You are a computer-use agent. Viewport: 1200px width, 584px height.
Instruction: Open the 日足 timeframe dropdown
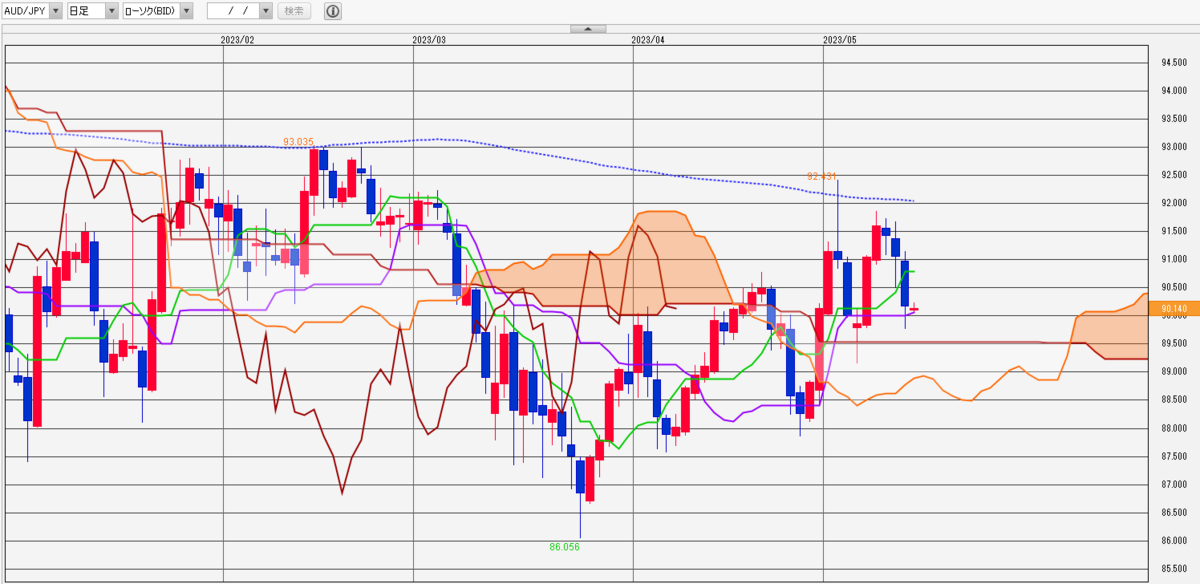point(92,11)
